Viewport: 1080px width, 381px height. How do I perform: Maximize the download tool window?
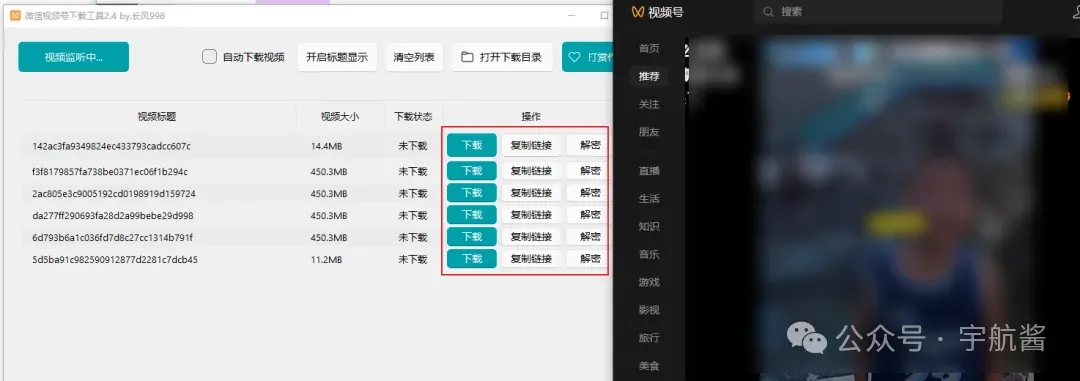(604, 15)
